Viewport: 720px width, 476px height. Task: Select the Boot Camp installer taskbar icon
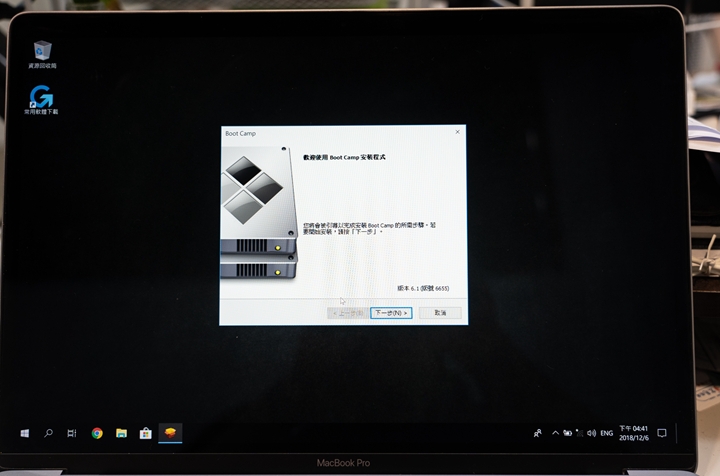click(x=170, y=433)
